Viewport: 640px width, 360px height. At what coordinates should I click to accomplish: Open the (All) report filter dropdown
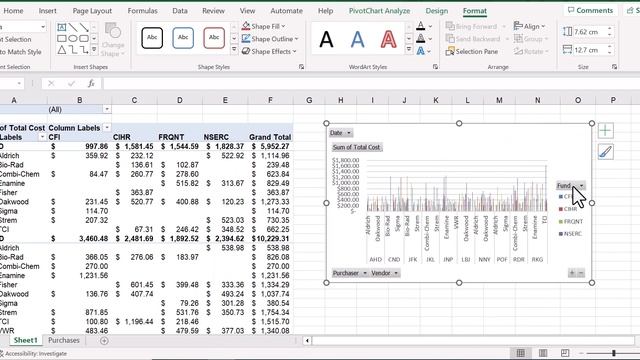[107, 109]
